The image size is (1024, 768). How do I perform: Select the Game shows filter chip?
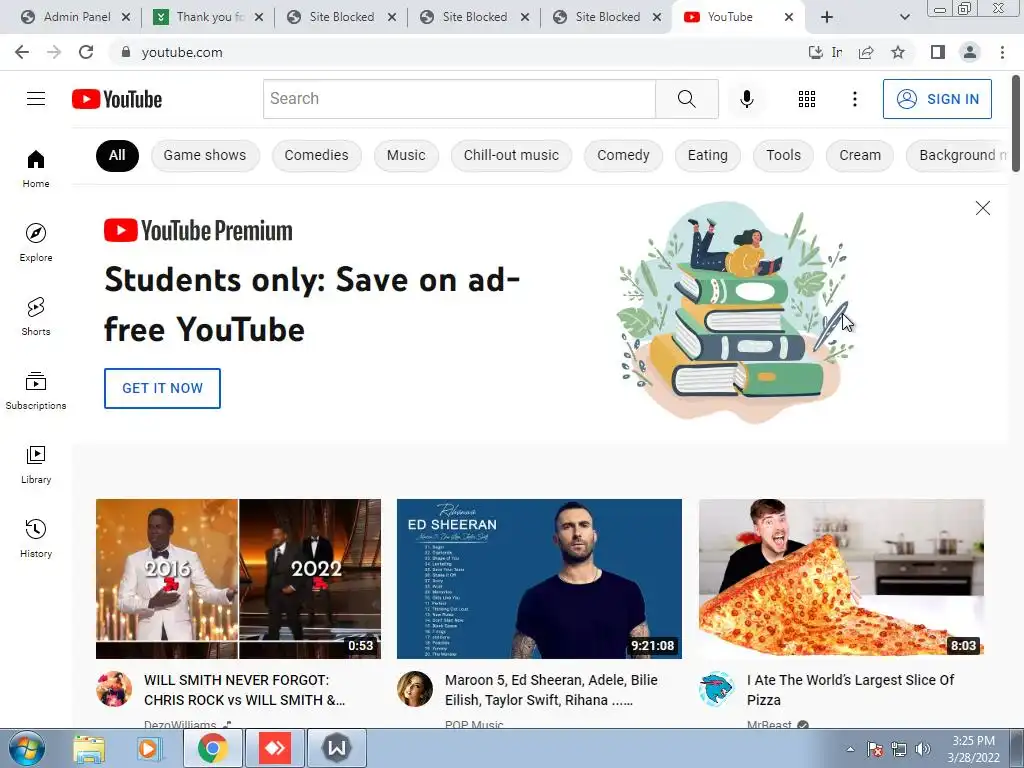(x=205, y=155)
